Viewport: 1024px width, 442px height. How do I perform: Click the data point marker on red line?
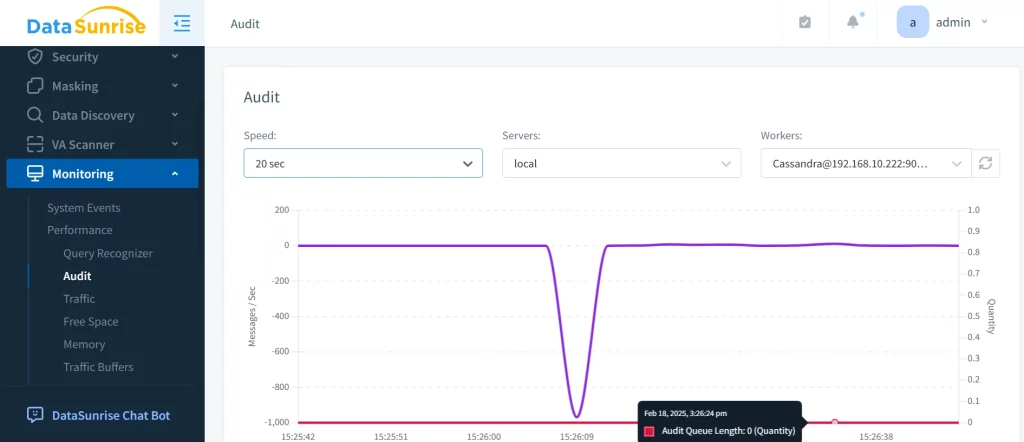pos(835,422)
